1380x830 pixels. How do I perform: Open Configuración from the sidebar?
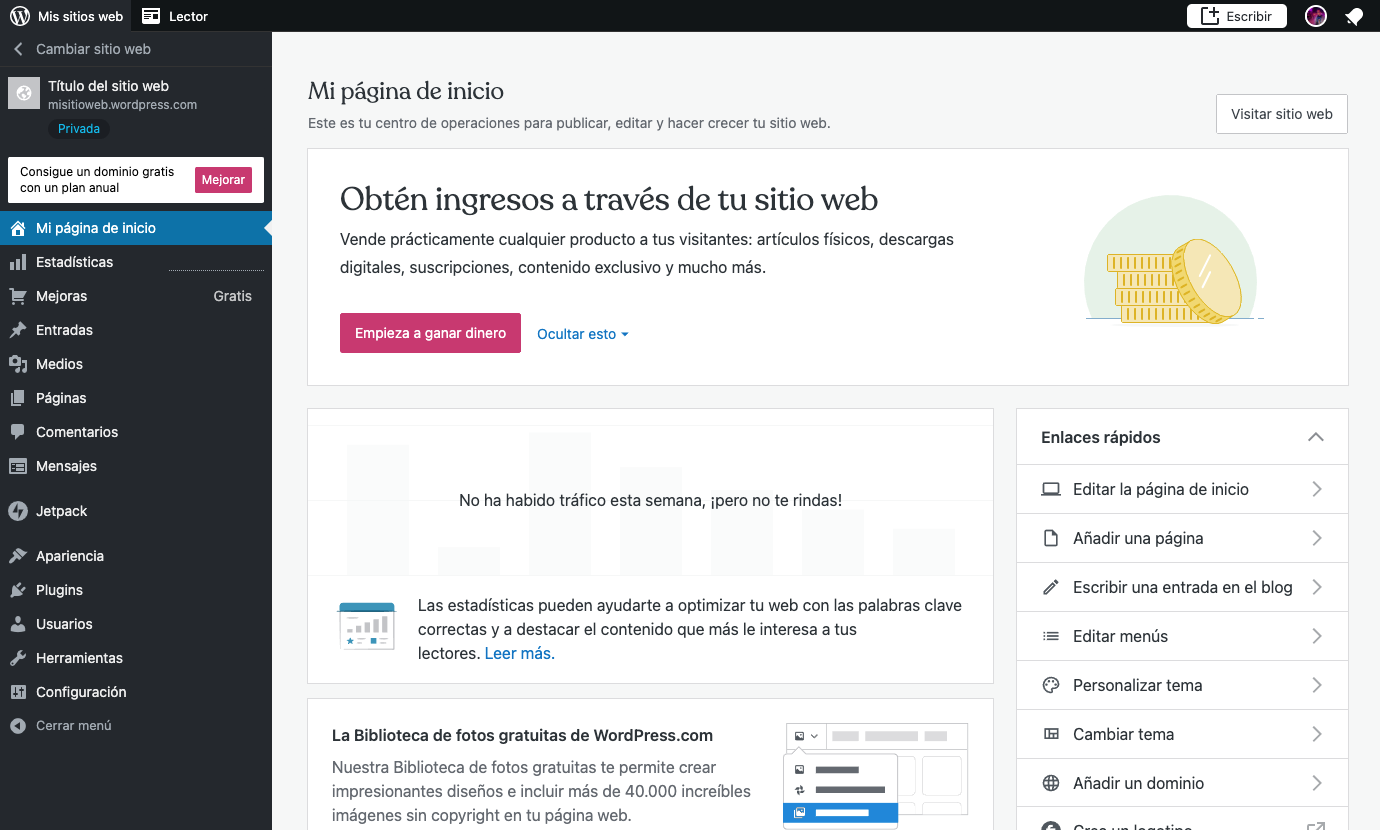click(x=78, y=691)
